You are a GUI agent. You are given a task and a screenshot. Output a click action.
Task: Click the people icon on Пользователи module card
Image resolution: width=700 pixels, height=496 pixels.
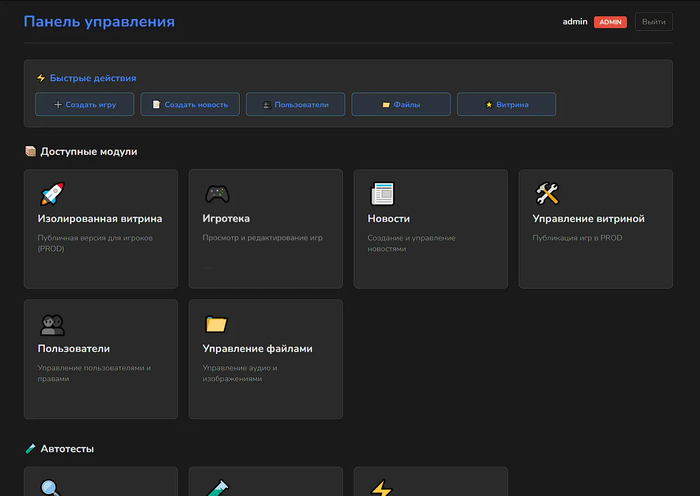(52, 324)
